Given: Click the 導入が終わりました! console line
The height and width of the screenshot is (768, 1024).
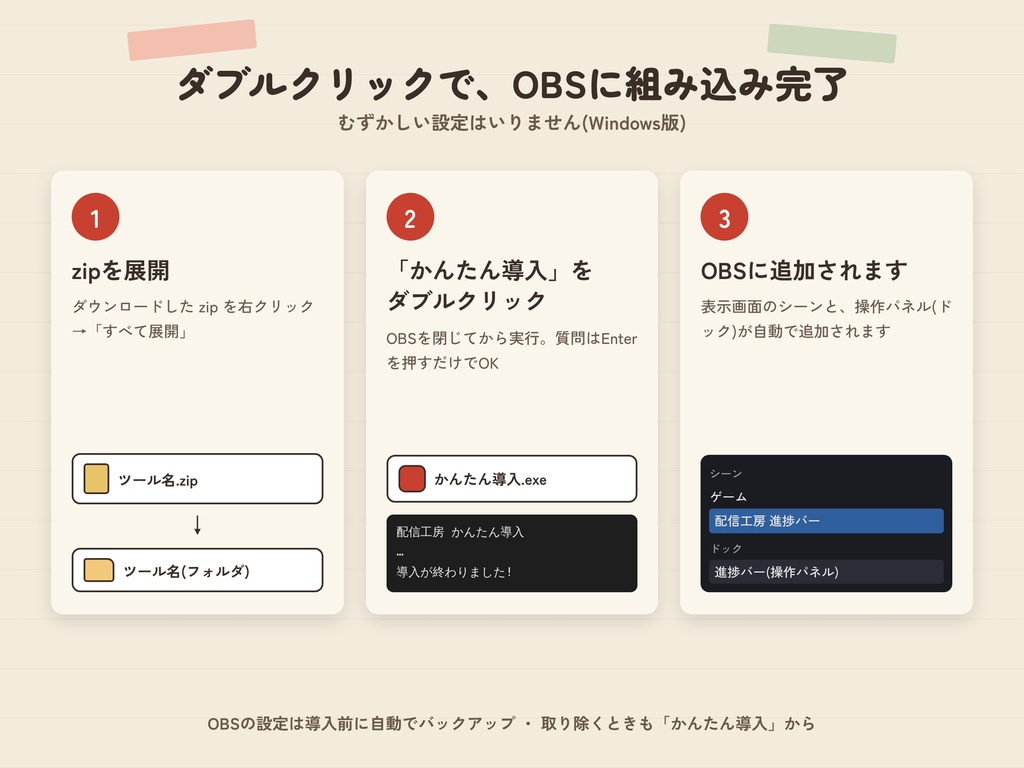Looking at the screenshot, I should (x=454, y=572).
